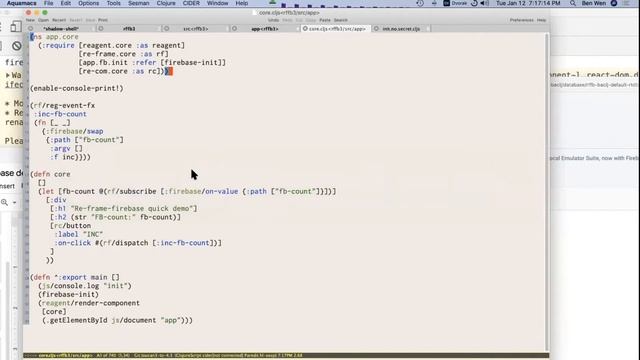
Task: Open the Sesman menu
Action: [x=139, y=3]
